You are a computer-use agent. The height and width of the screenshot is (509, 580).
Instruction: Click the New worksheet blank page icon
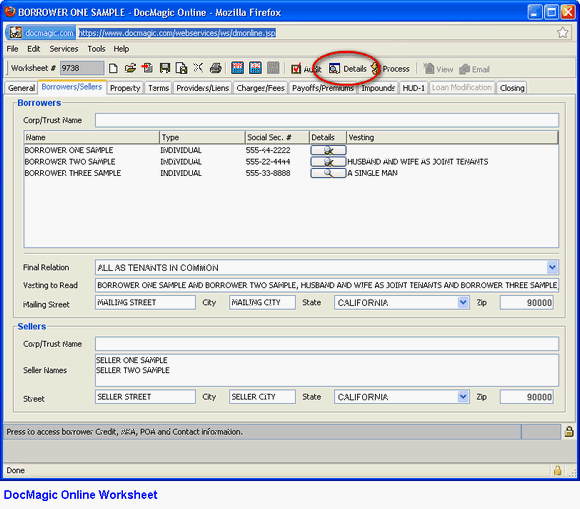(113, 68)
